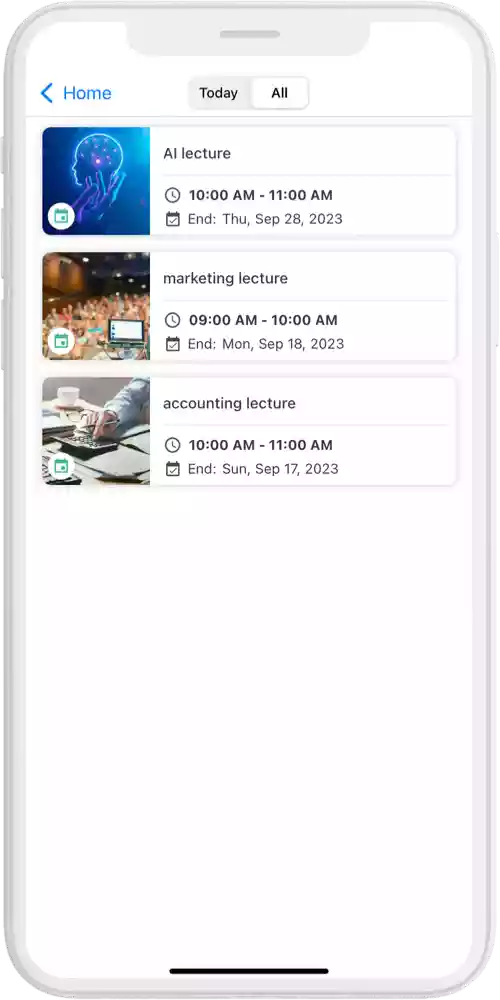Switch to the Today tab
This screenshot has height=1000, width=500.
218,93
